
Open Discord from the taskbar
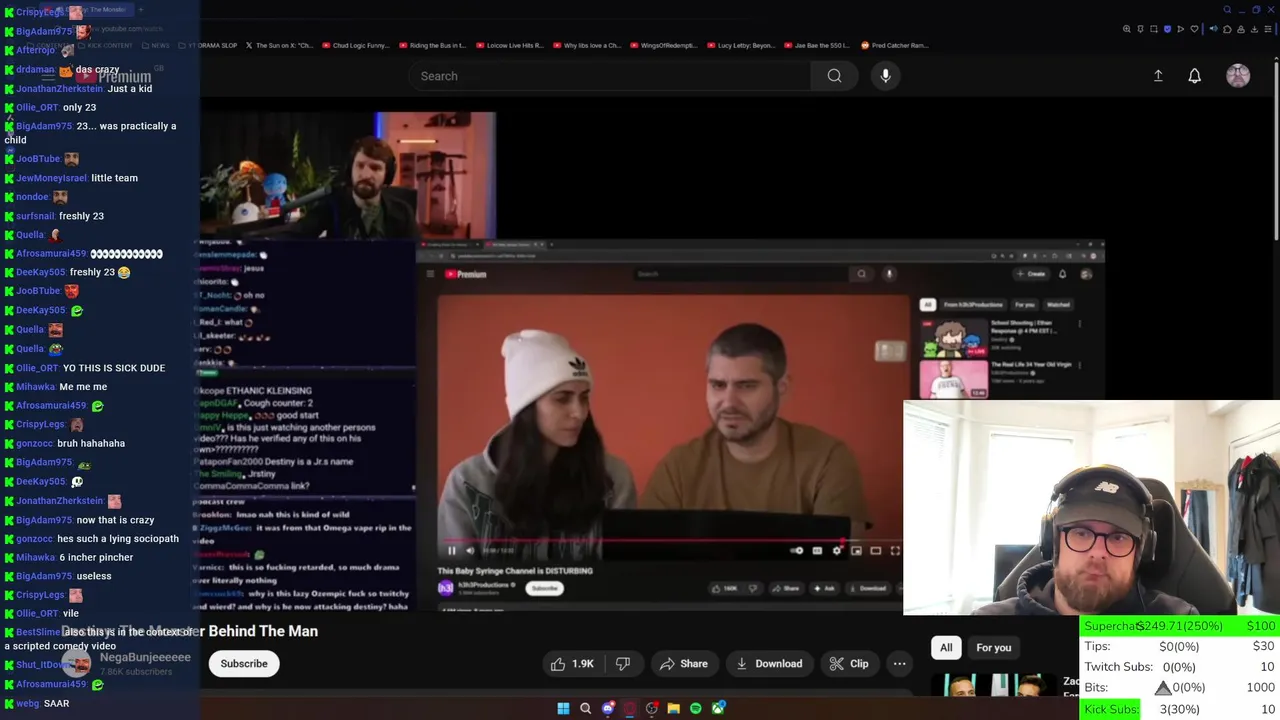[607, 709]
